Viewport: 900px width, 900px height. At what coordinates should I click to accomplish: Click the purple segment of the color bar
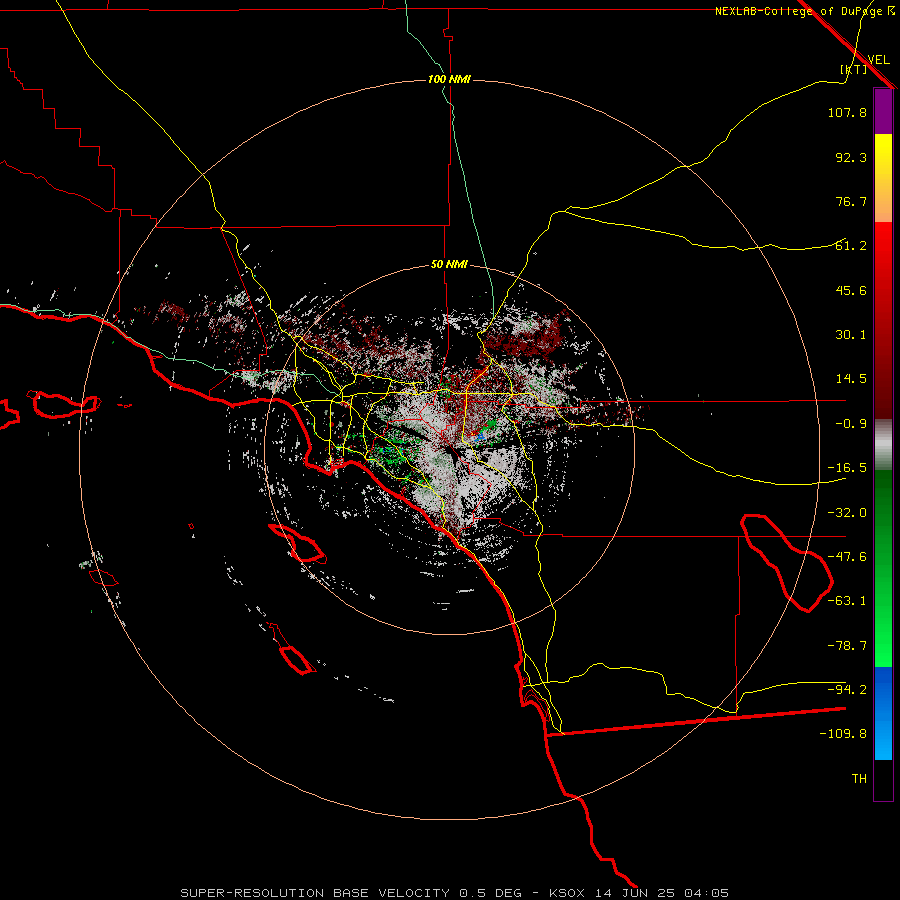coord(883,111)
